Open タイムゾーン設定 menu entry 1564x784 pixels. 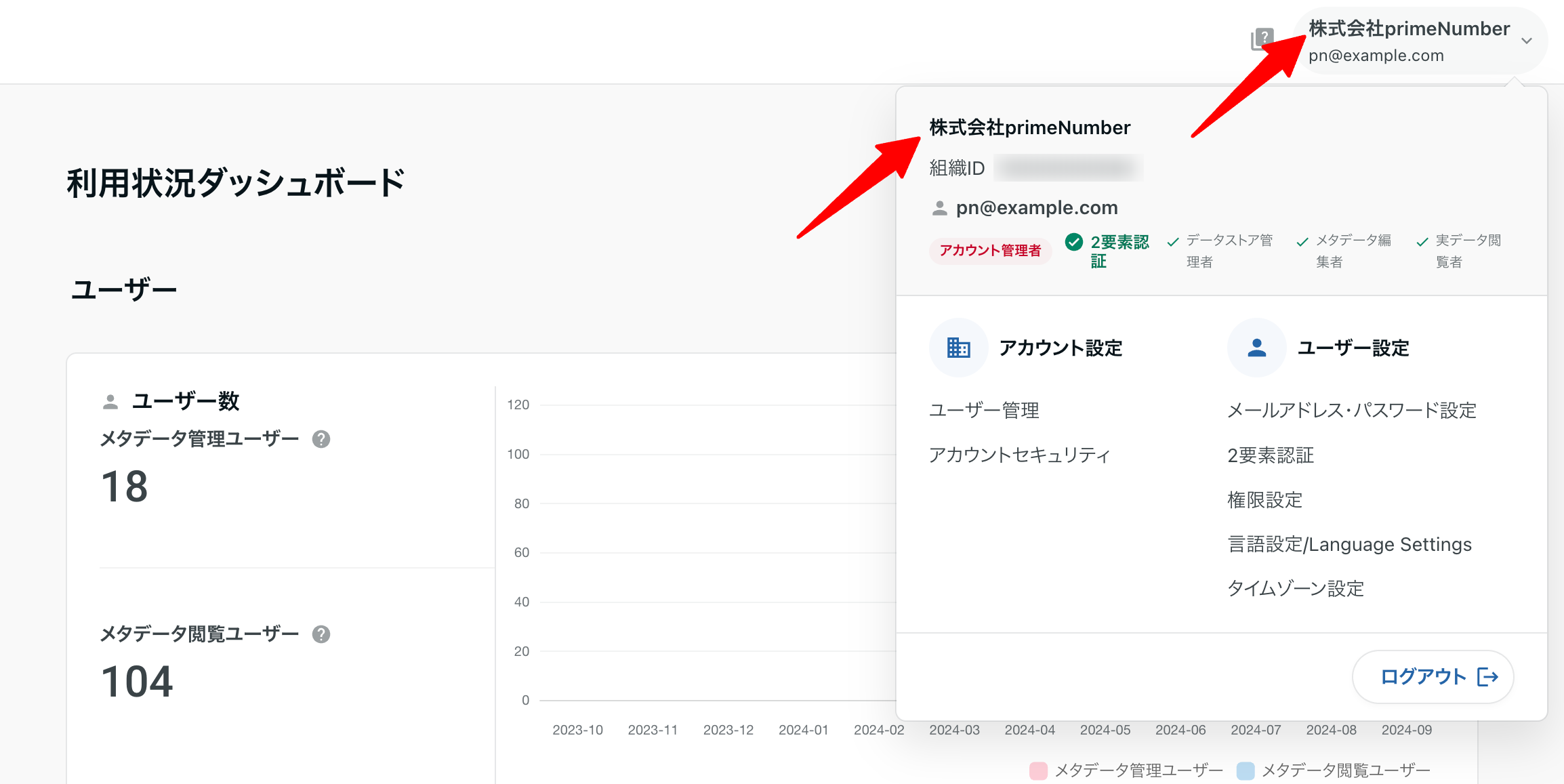click(1296, 589)
